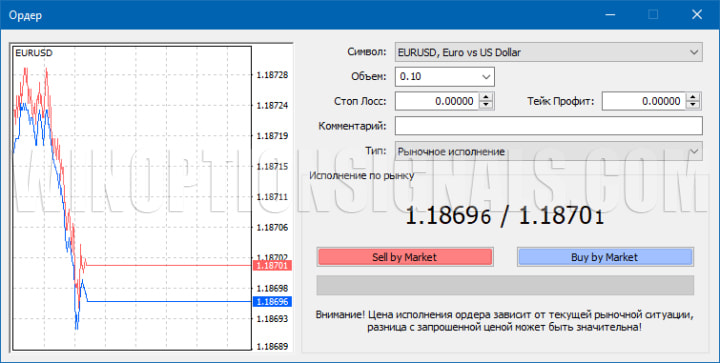Click the 1.18689 price axis label

pos(272,346)
